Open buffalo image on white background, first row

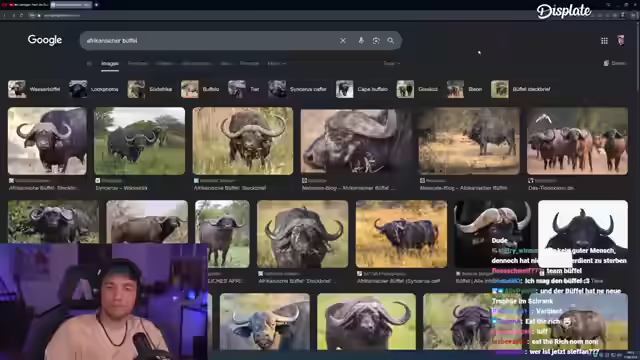tap(47, 141)
